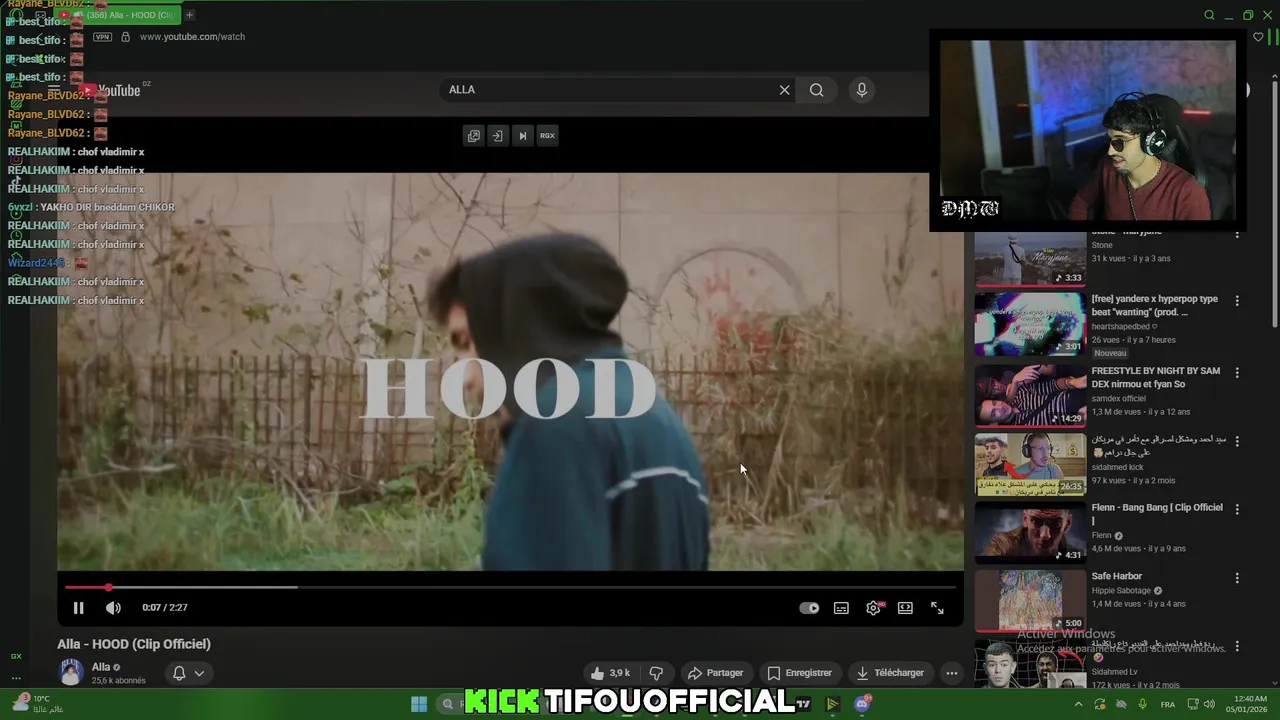Open the Alla channel name link
The image size is (1280, 720).
pos(101,667)
